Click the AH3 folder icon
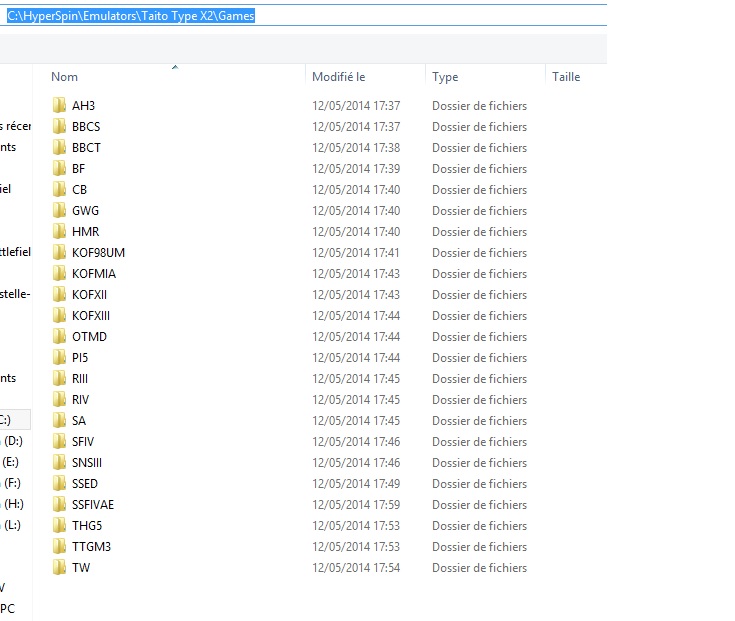735x621 pixels. tap(59, 105)
